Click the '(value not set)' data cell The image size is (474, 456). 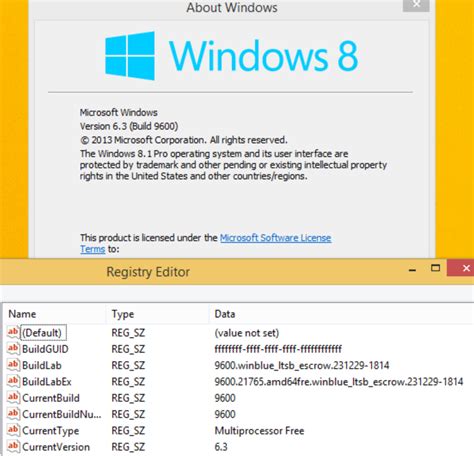point(247,333)
